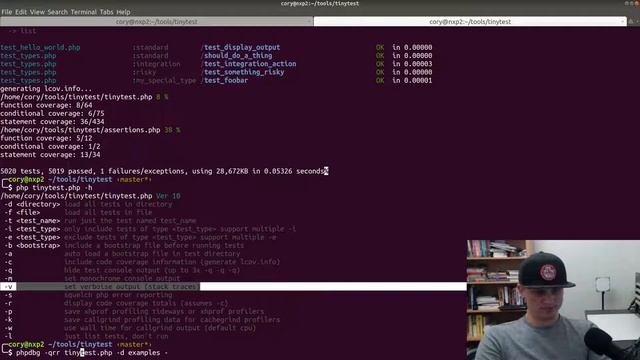The height and width of the screenshot is (360, 640).
Task: Click 'include code coverage information' description
Action: [172, 262]
